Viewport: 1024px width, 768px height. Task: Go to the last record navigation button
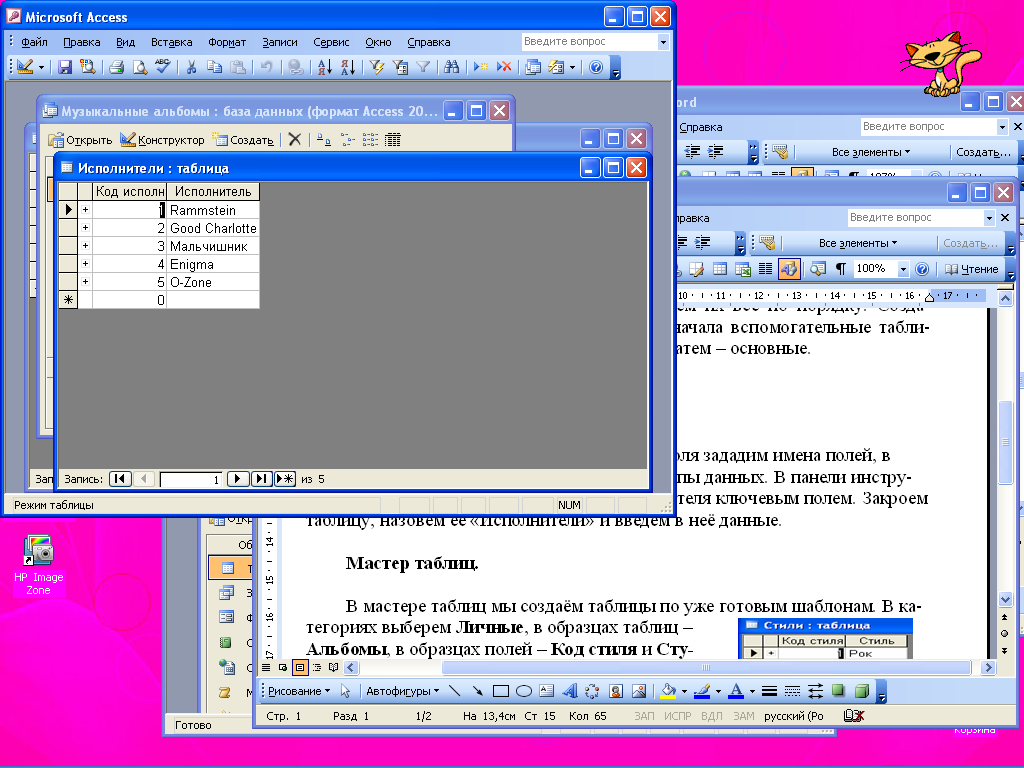pos(261,479)
